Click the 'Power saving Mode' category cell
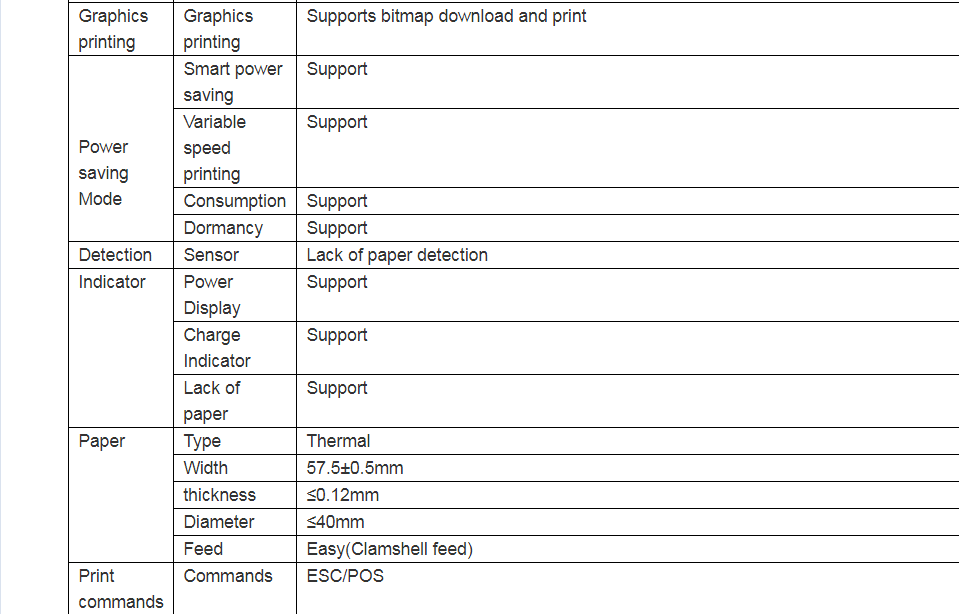This screenshot has height=614, width=960. (x=103, y=173)
